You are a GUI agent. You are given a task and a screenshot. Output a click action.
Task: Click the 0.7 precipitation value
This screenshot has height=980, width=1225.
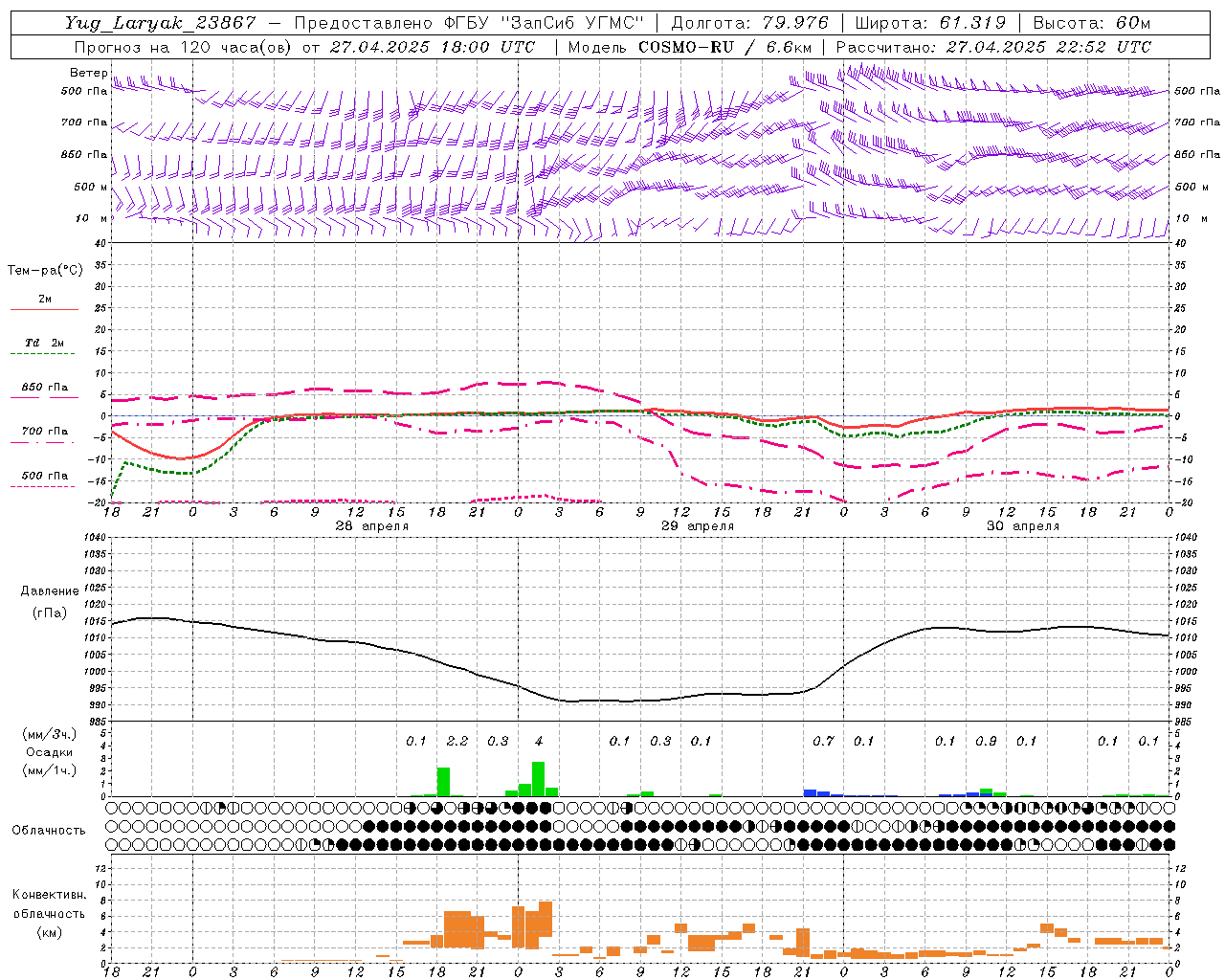(823, 742)
